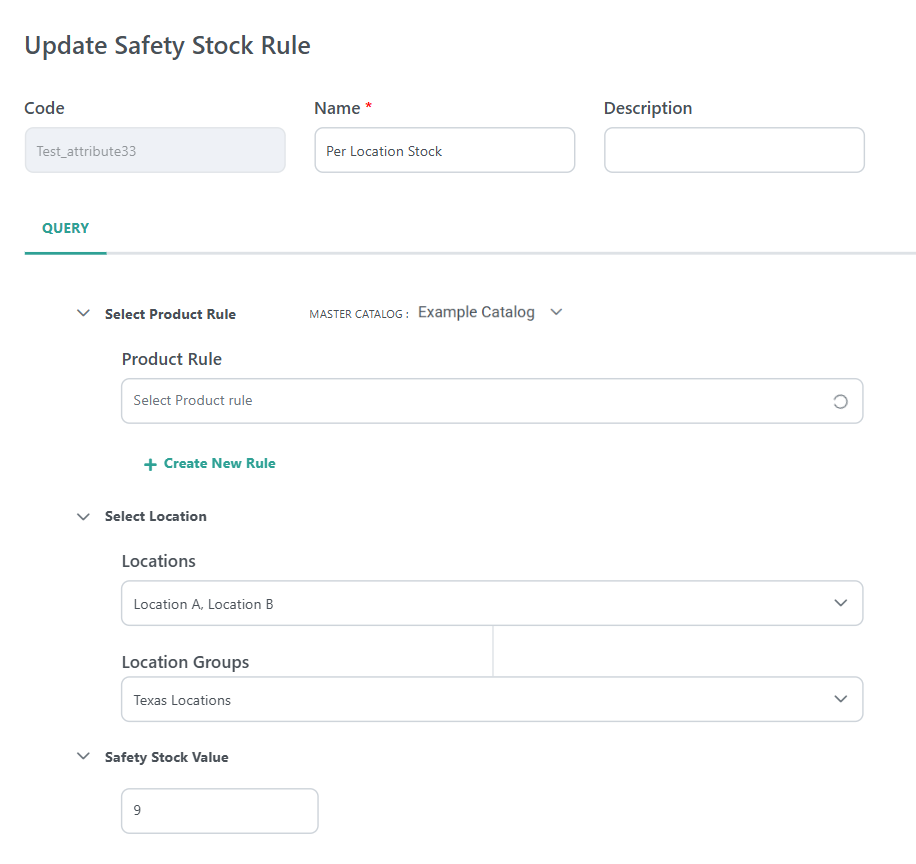Click the plus icon beside Create New Rule

(149, 463)
